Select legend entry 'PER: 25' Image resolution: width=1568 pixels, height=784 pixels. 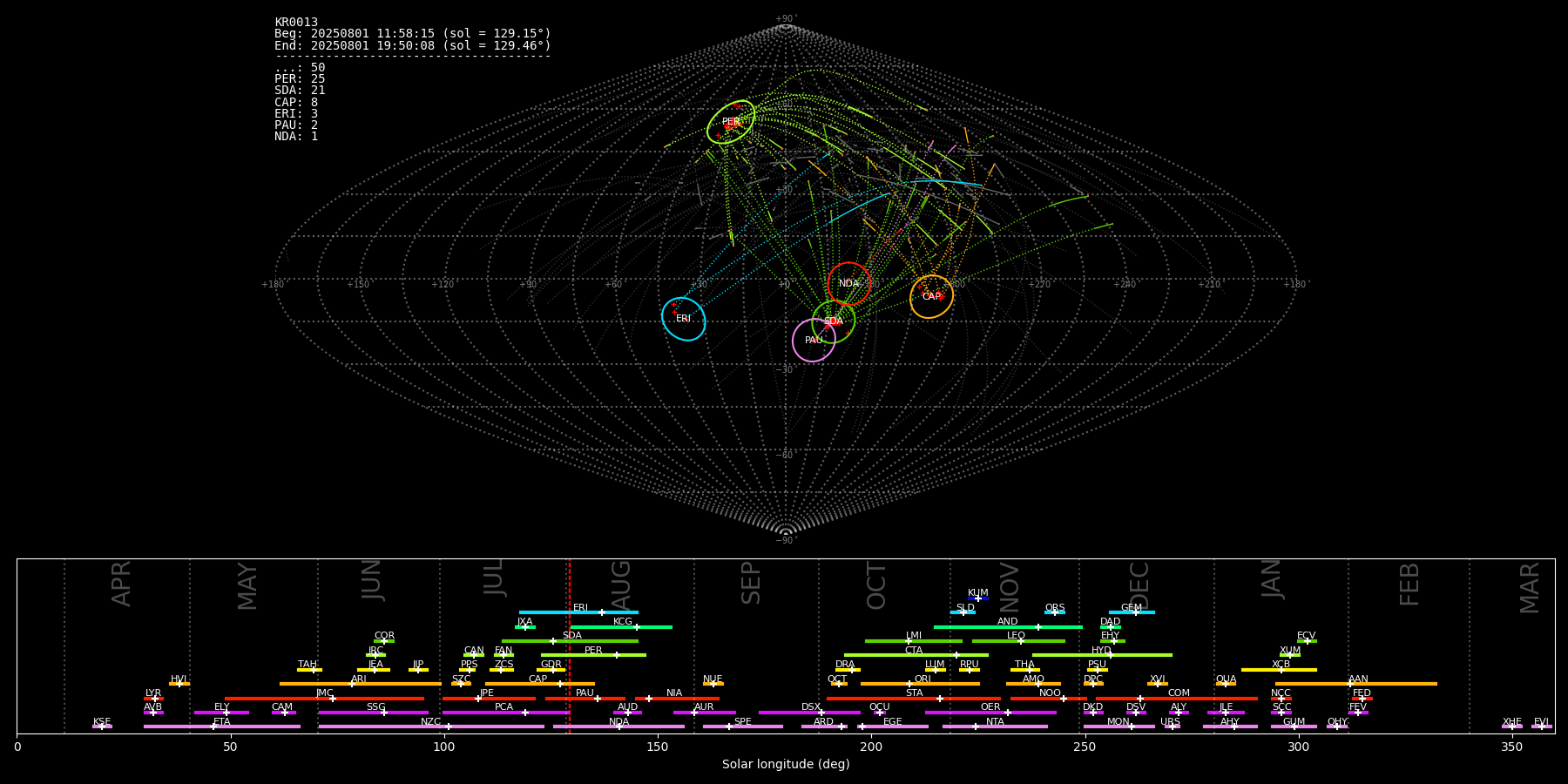pyautogui.click(x=300, y=79)
